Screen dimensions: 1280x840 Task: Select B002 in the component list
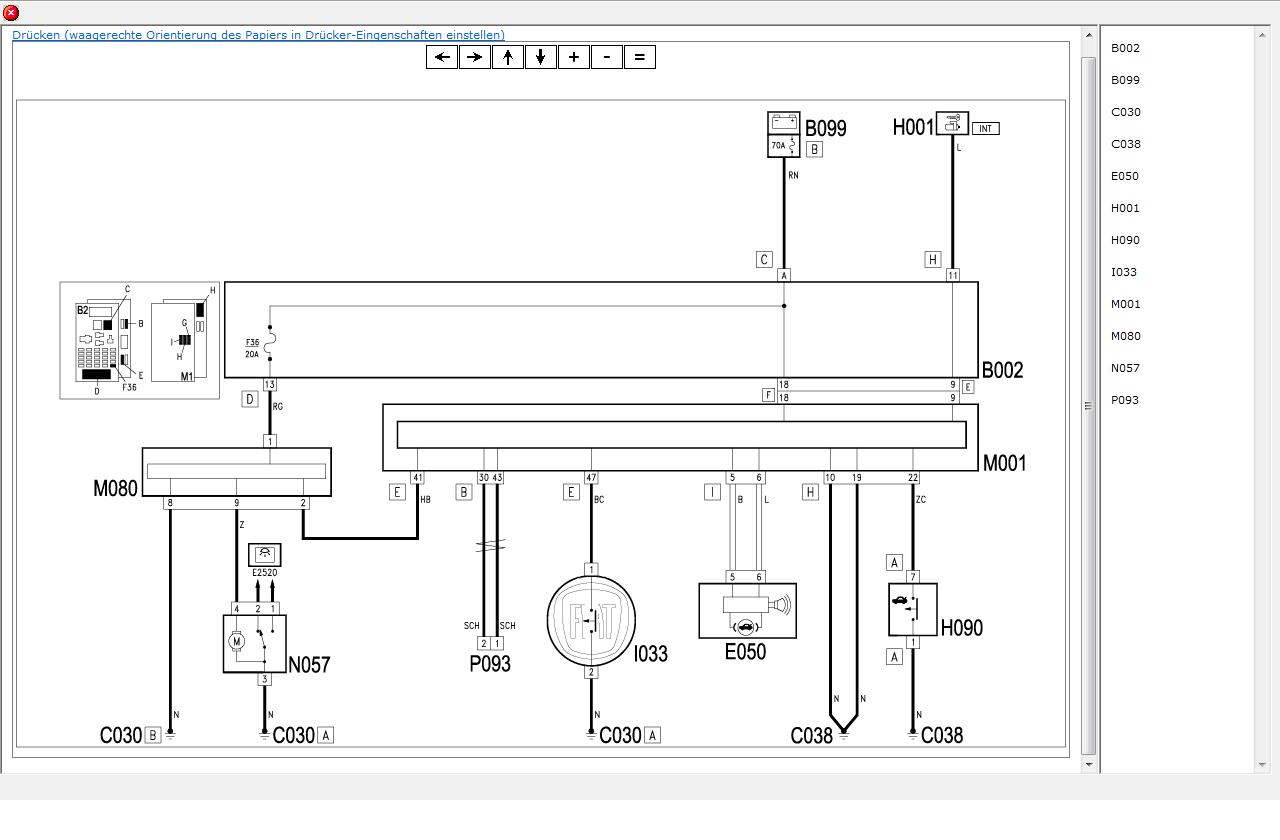1125,48
